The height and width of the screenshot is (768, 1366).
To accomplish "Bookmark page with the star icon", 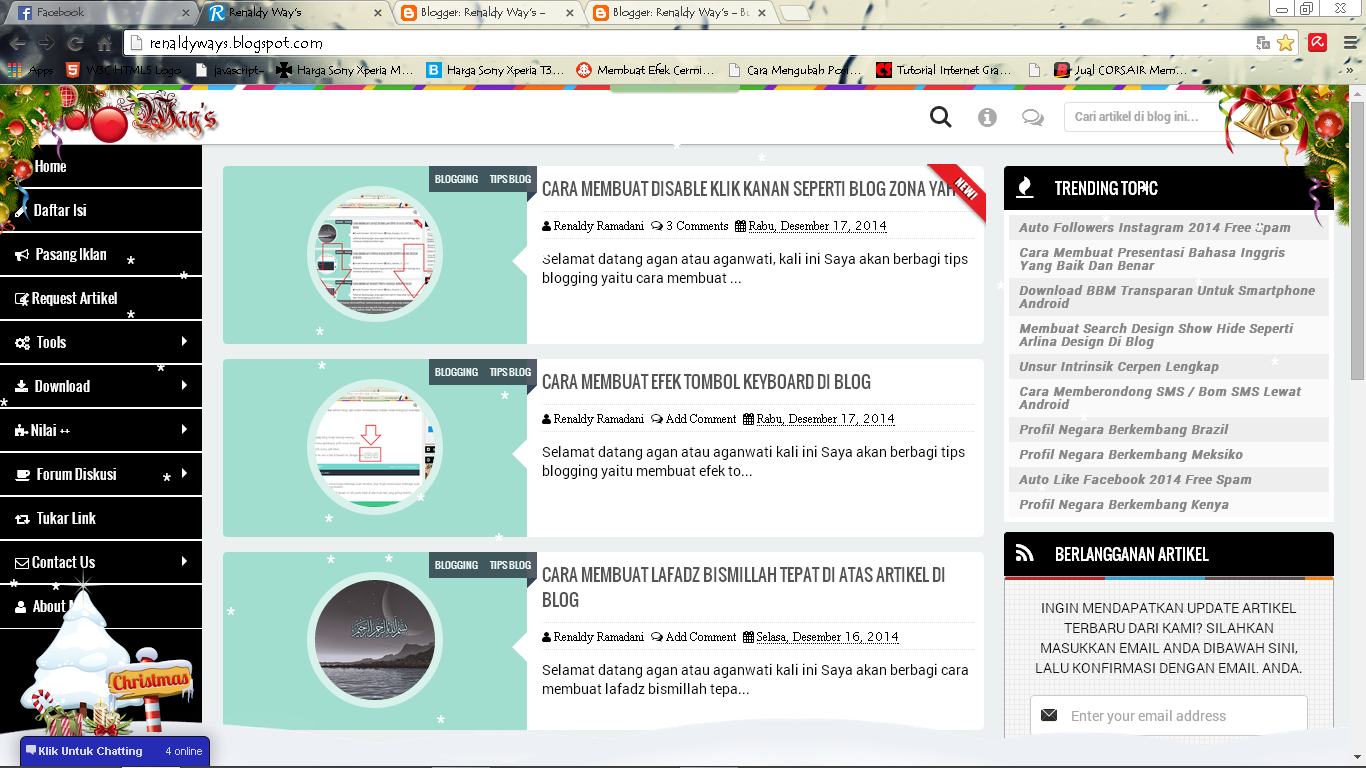I will 1286,43.
